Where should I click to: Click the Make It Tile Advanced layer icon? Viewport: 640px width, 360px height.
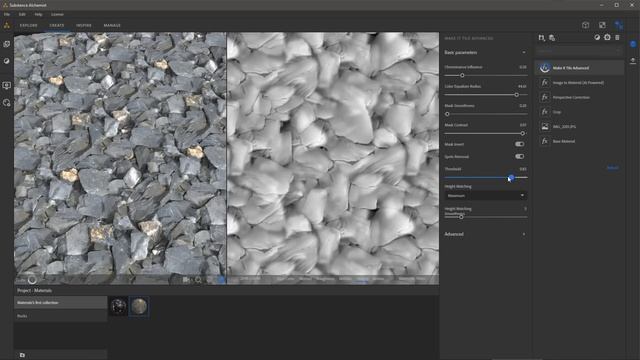point(544,68)
